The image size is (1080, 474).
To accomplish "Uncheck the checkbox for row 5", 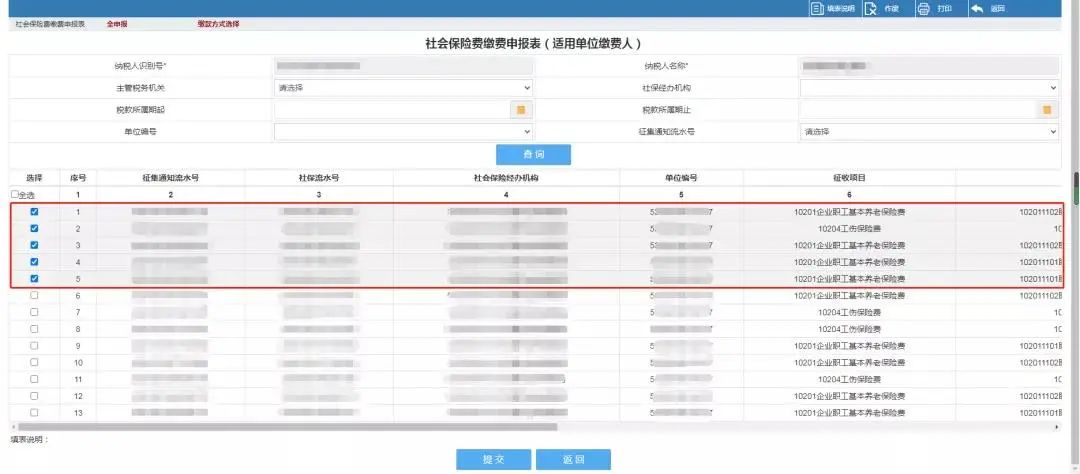I will point(34,279).
